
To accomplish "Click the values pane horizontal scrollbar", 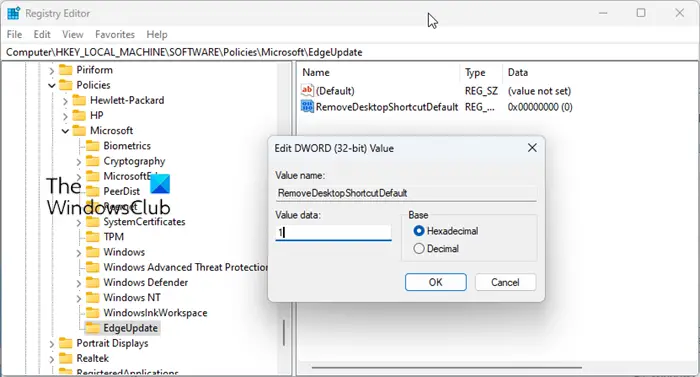I will tap(446, 368).
